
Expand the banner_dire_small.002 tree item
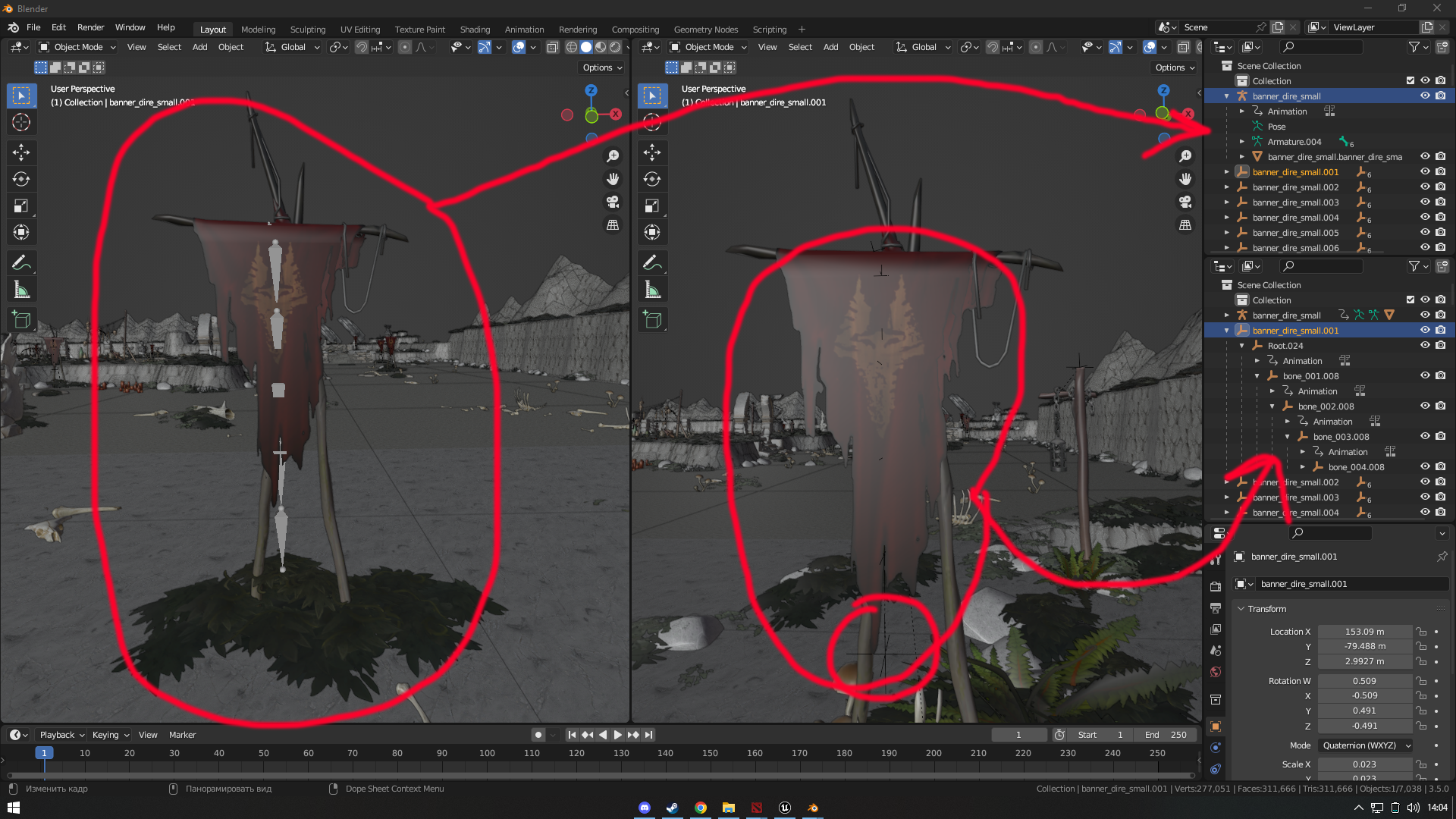1227,187
